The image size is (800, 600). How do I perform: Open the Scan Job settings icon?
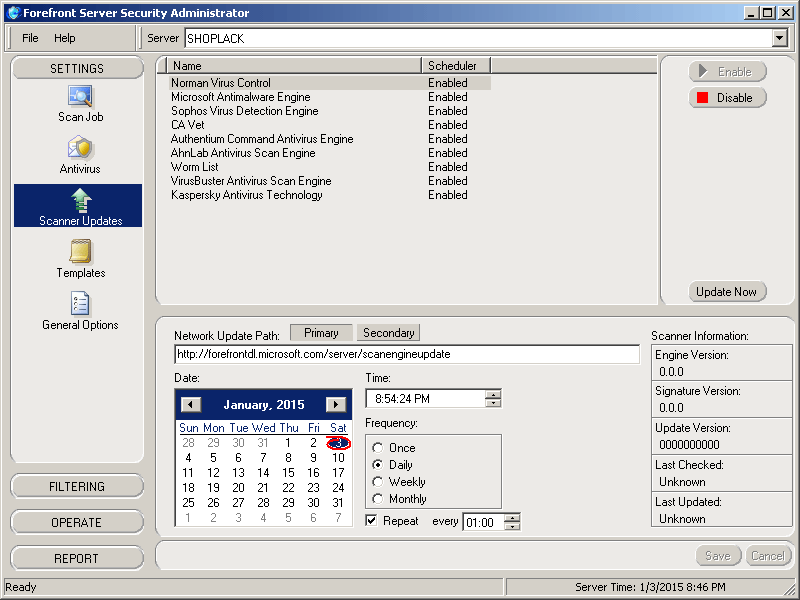[80, 104]
